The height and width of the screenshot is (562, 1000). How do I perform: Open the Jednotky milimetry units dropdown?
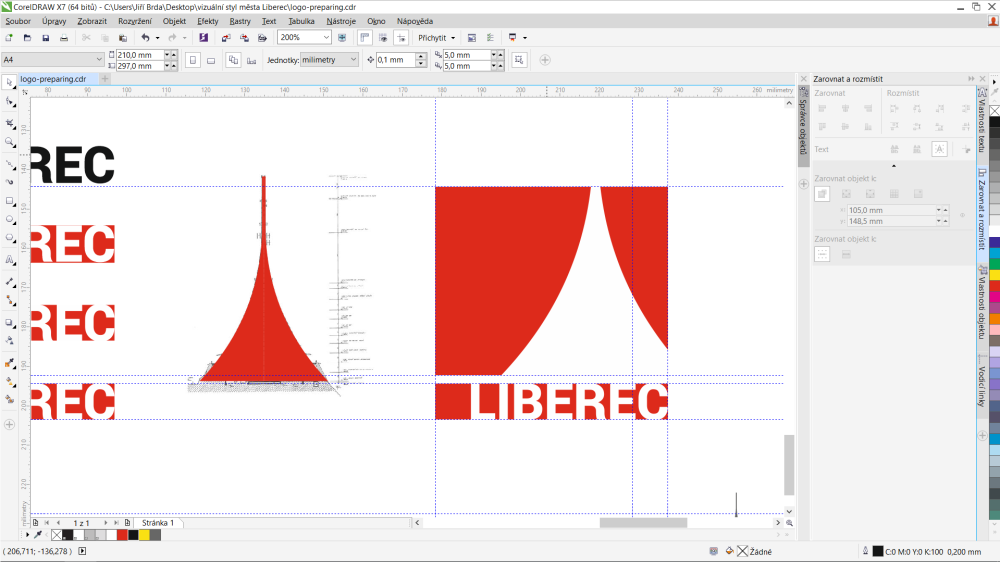(x=353, y=59)
